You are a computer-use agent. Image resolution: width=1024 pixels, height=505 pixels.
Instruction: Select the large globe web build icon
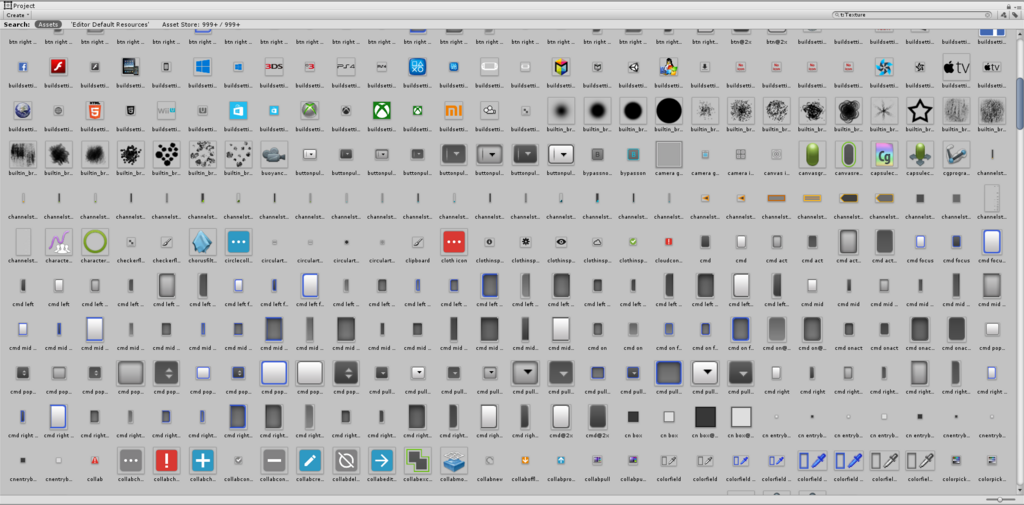tap(23, 110)
